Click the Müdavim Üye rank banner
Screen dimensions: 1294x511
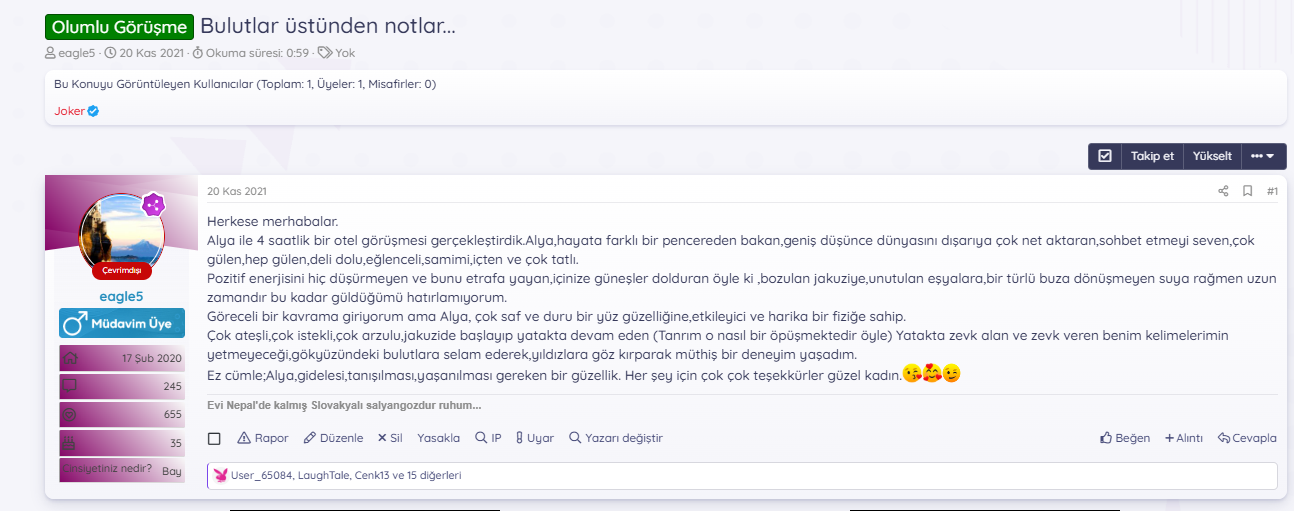122,324
